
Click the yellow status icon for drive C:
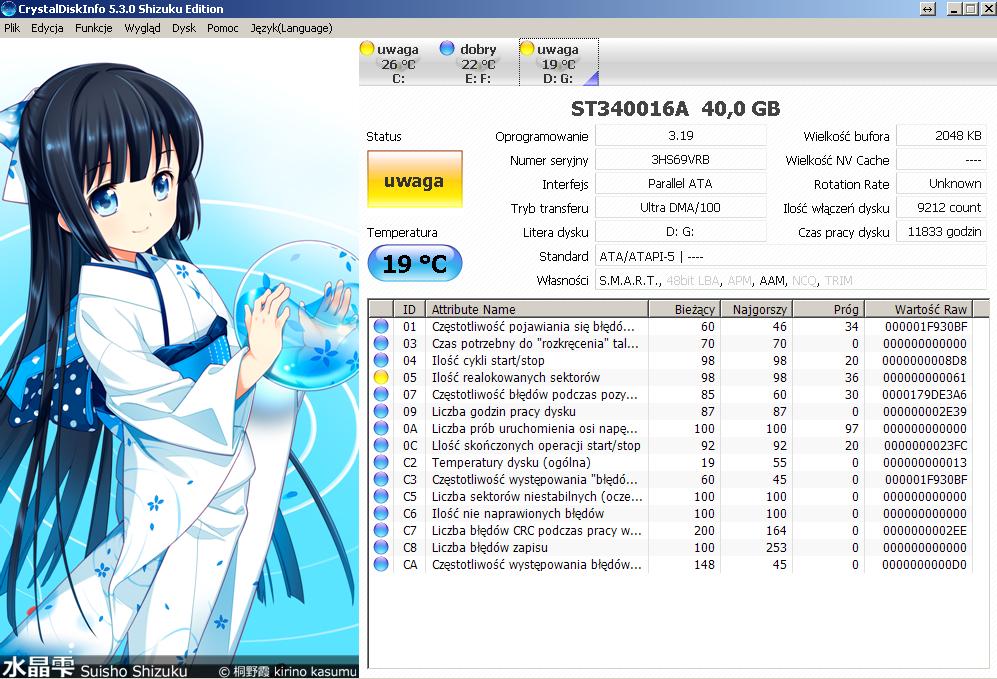coord(367,48)
